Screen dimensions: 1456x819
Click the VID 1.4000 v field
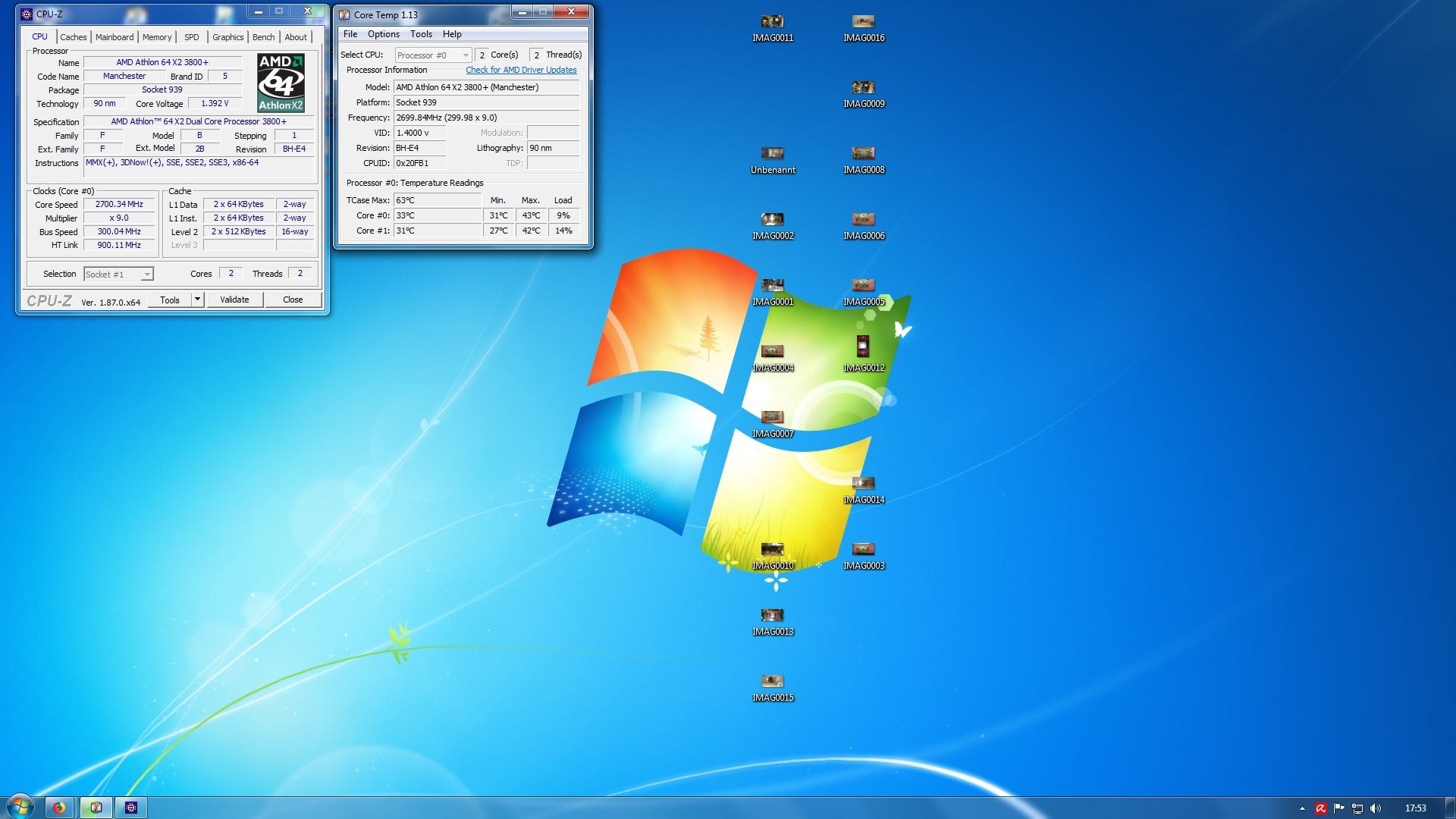[419, 133]
